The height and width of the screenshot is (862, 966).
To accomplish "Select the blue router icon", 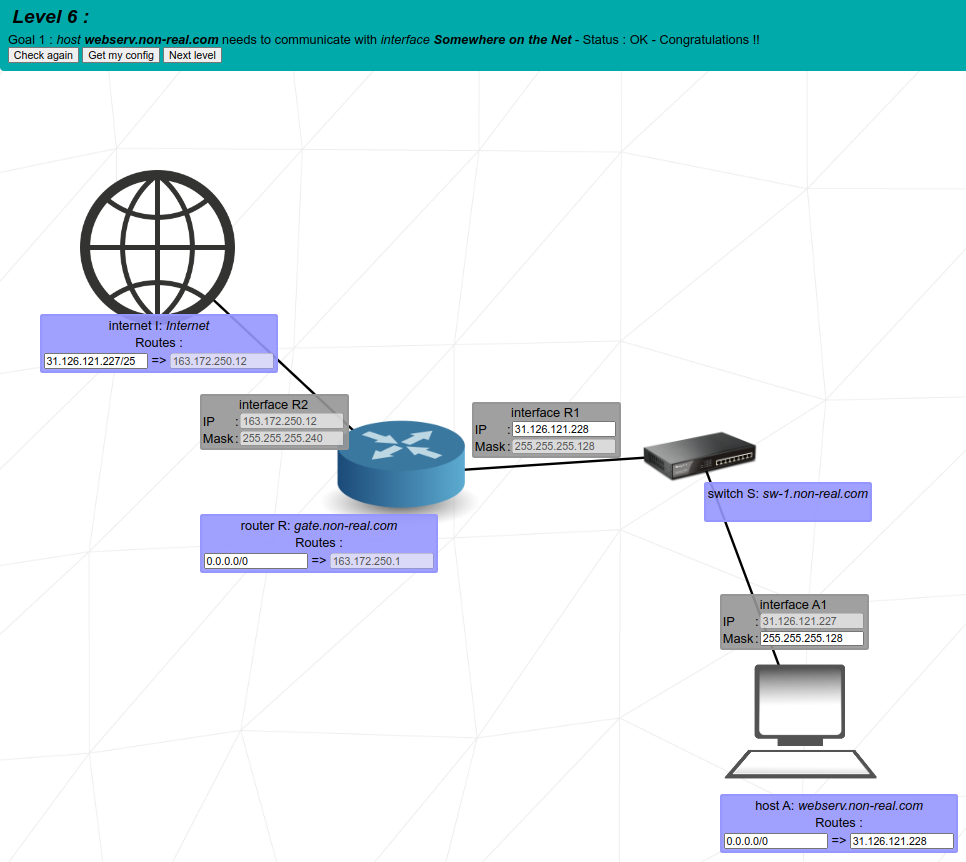I will point(401,463).
